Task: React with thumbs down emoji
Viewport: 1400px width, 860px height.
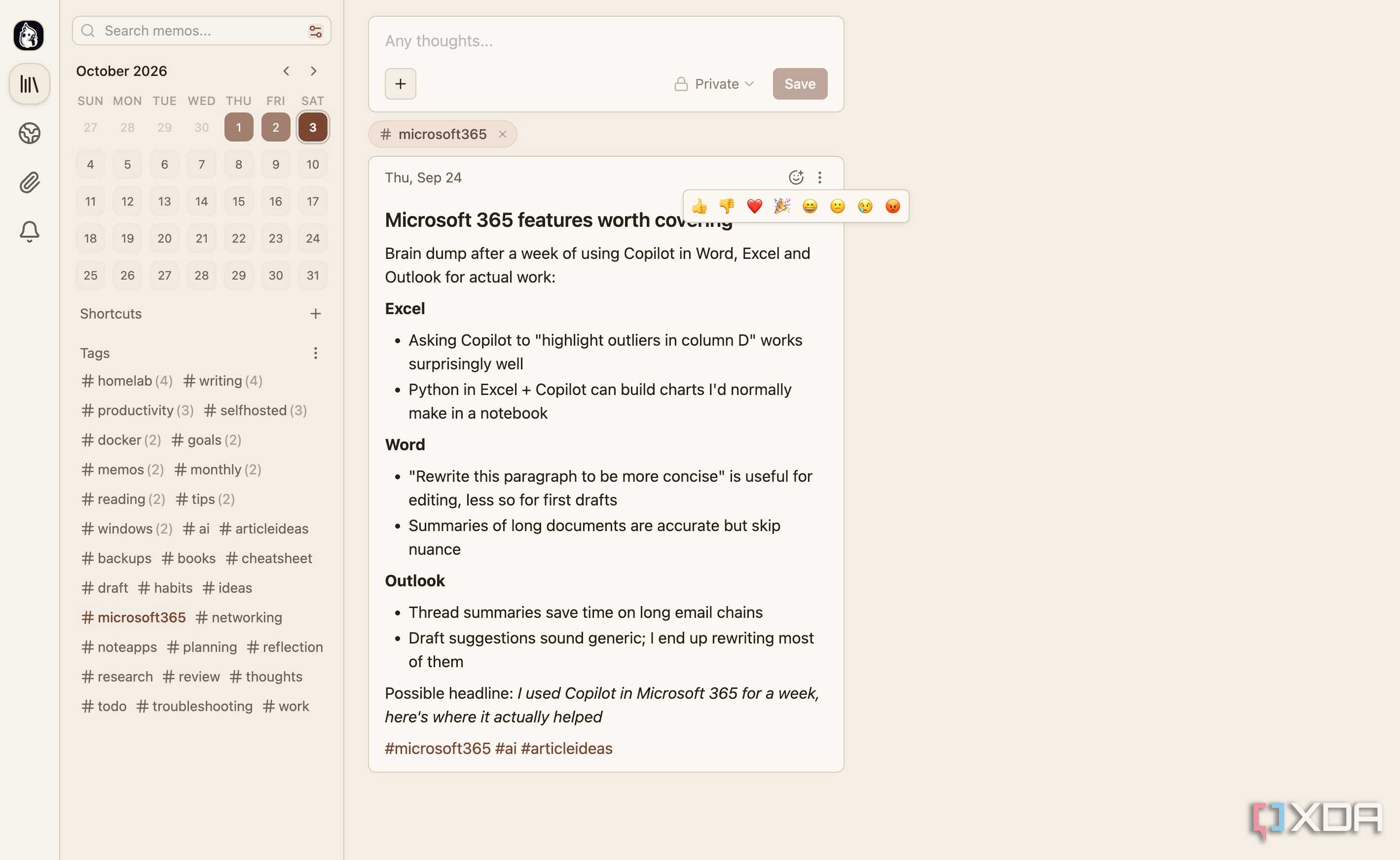Action: point(727,206)
